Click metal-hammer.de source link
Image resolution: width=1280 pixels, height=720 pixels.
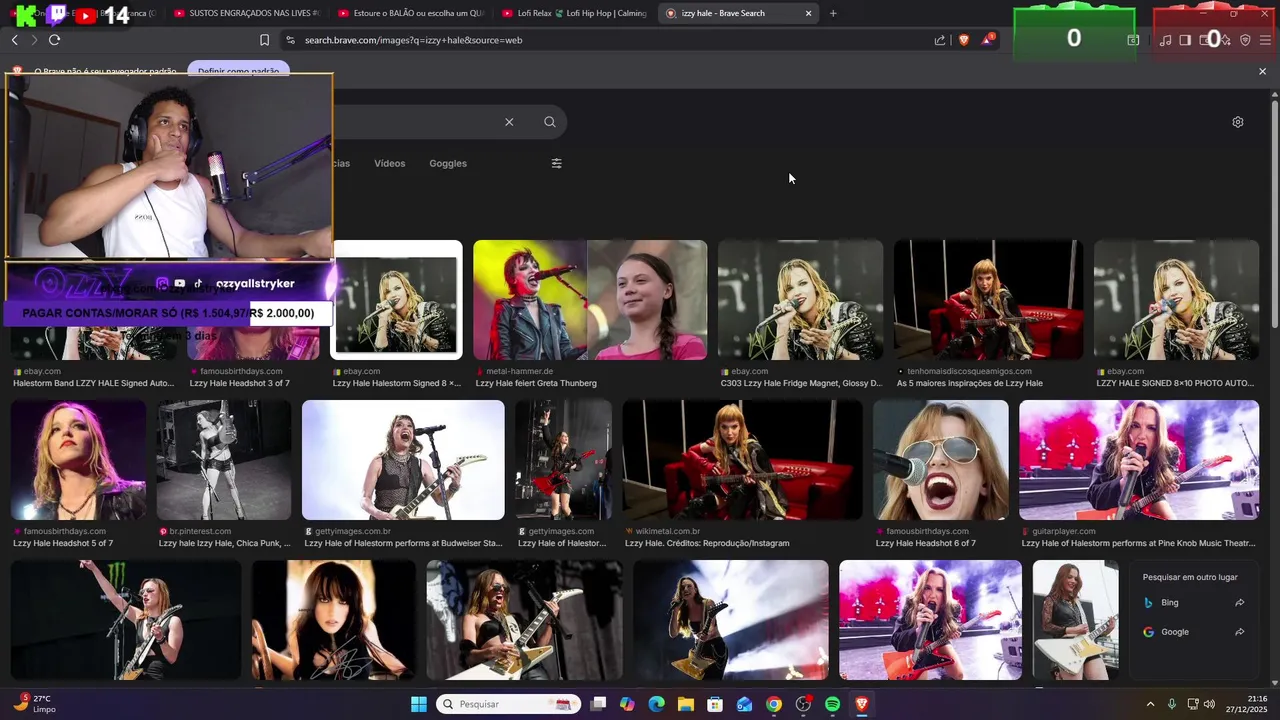519,371
